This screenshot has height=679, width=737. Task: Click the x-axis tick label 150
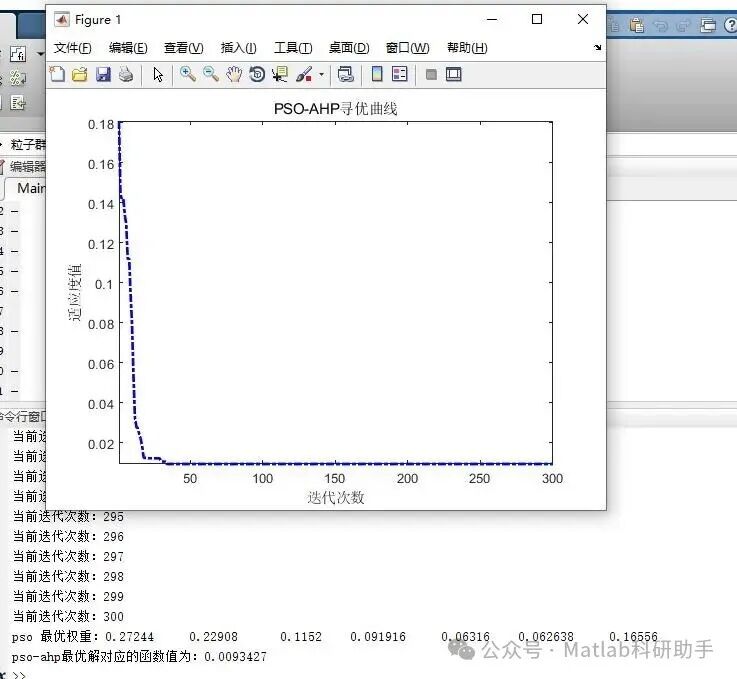[334, 478]
